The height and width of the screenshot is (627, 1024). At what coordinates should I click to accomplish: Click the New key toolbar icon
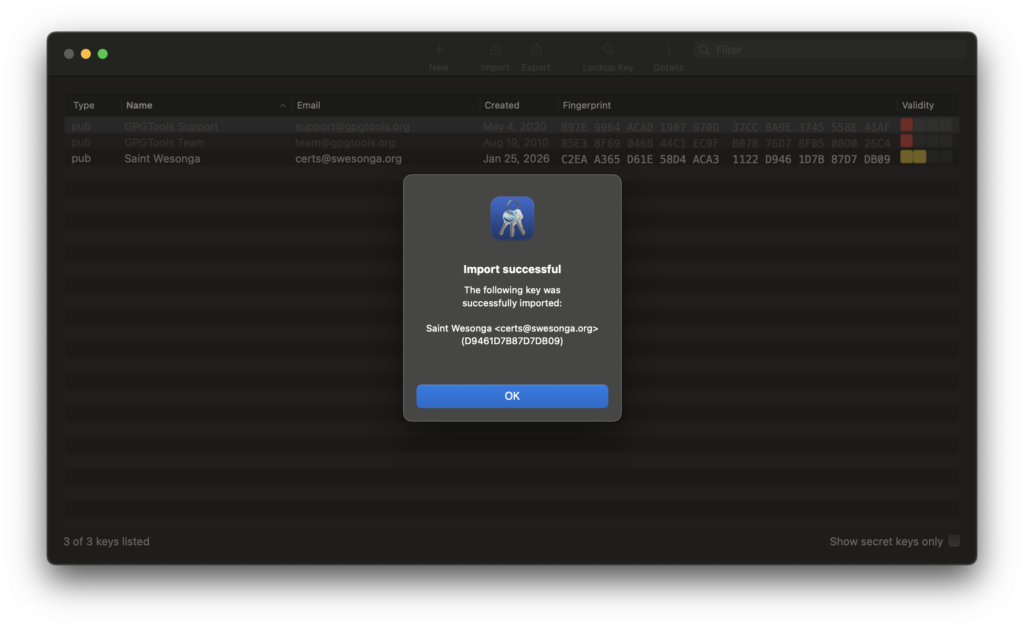coord(438,50)
